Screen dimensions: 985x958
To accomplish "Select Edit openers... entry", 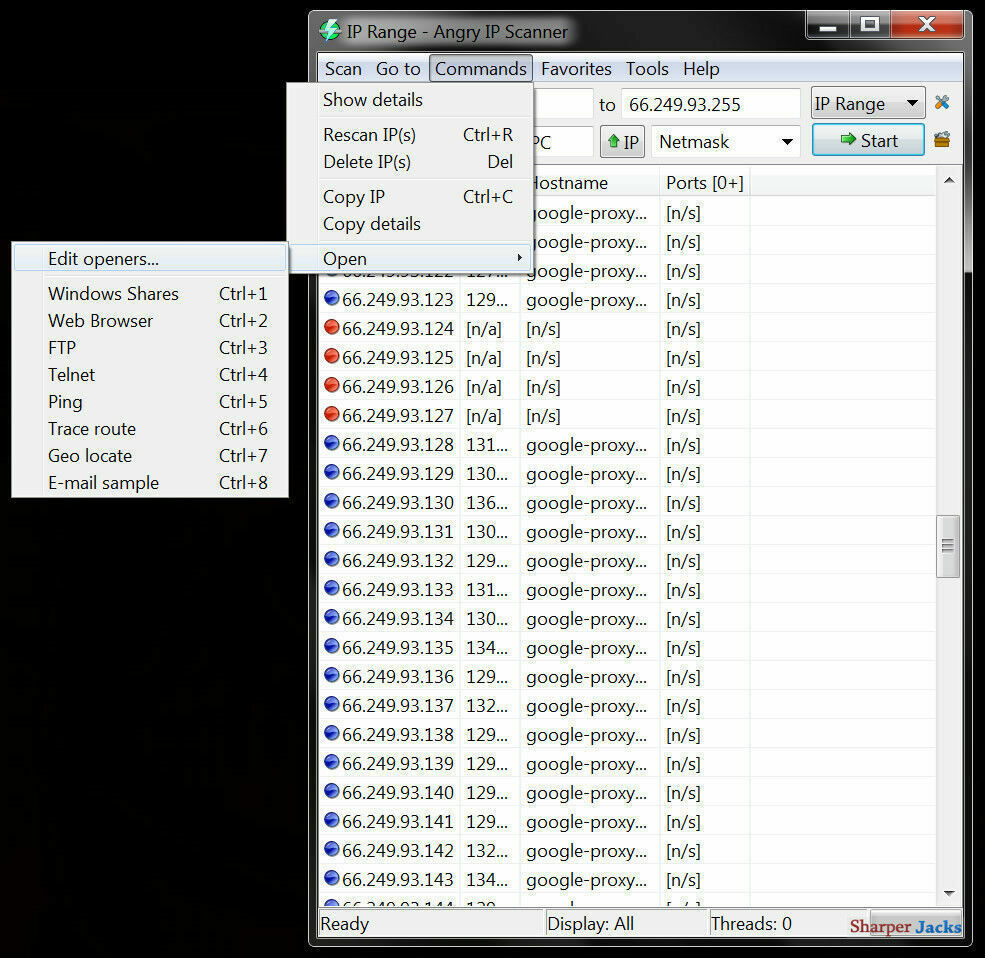I will [x=150, y=258].
